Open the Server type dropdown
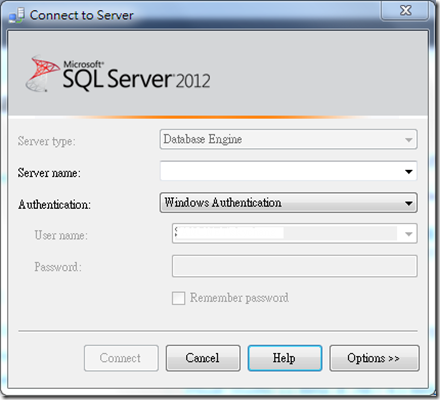440x400 pixels. pyautogui.click(x=288, y=139)
